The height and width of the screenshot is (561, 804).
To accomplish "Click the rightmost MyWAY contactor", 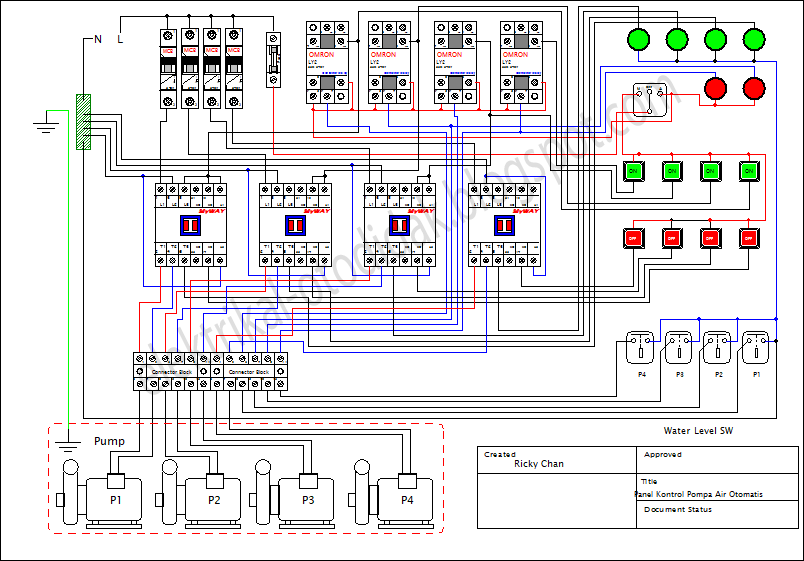I will pyautogui.click(x=505, y=225).
